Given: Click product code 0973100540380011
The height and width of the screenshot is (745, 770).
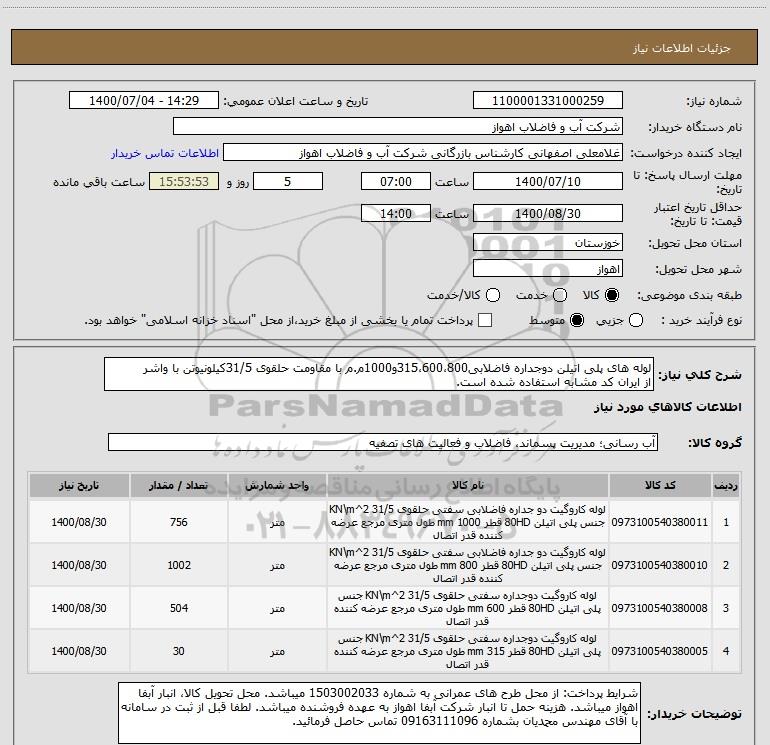Looking at the screenshot, I should click(660, 522).
